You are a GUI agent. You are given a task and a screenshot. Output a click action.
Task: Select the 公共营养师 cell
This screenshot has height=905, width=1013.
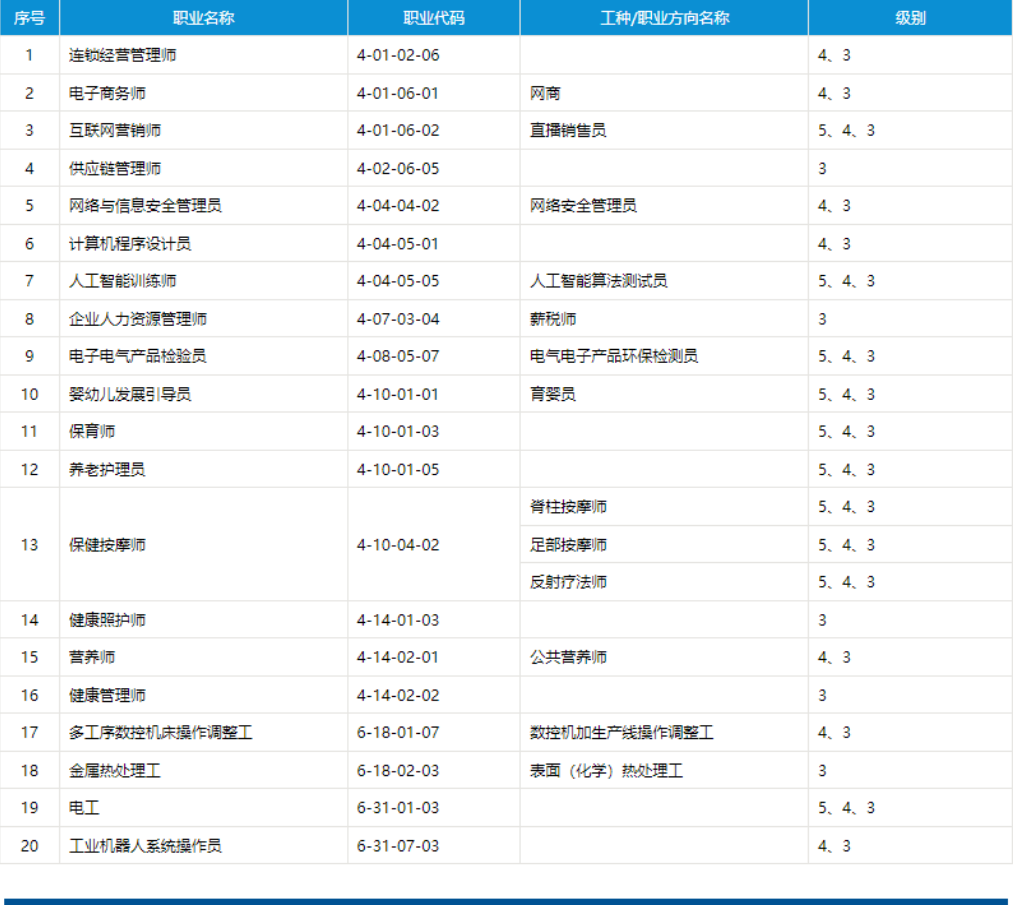(664, 657)
